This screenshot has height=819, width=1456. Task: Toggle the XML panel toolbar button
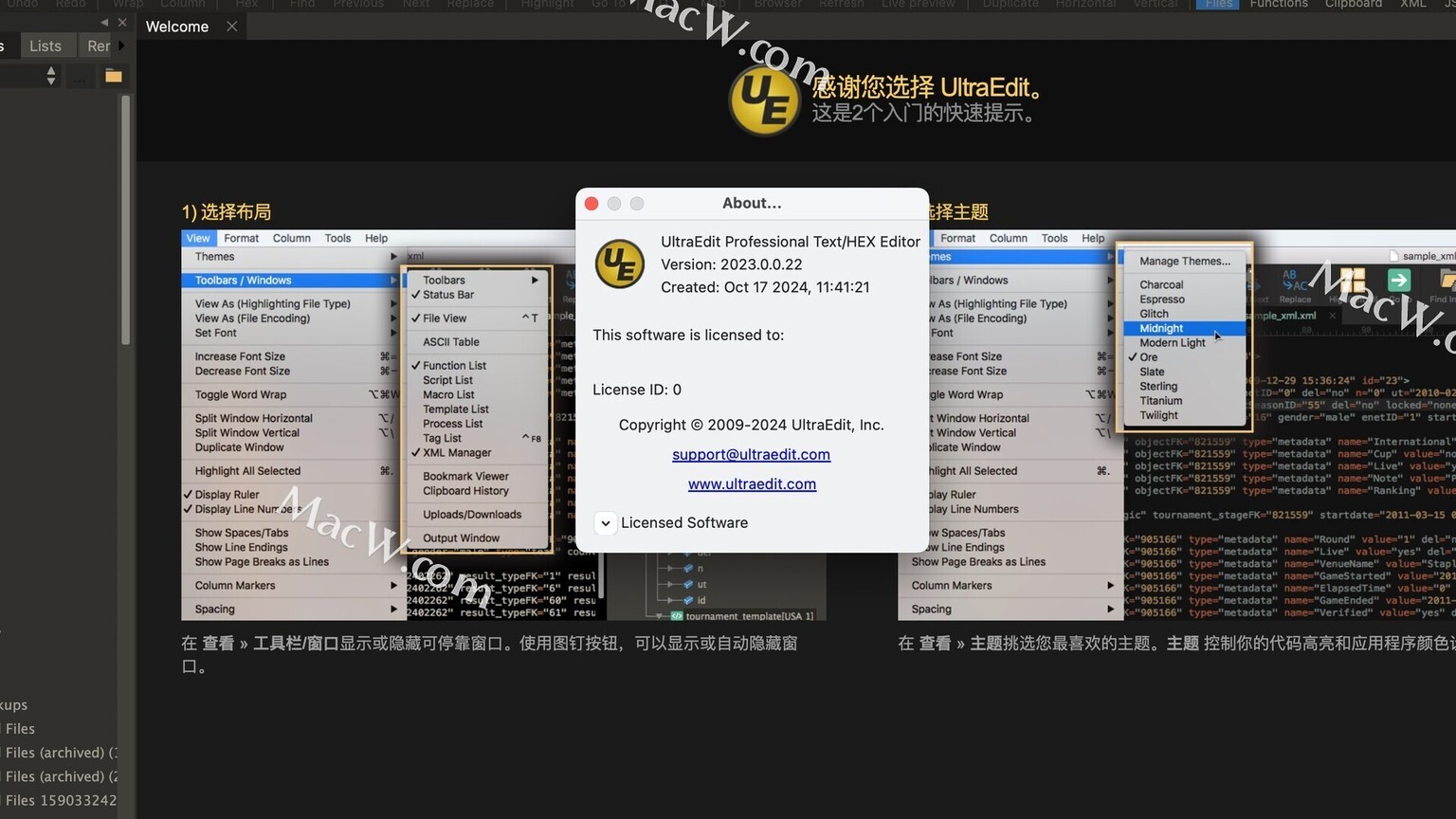pyautogui.click(x=1412, y=4)
